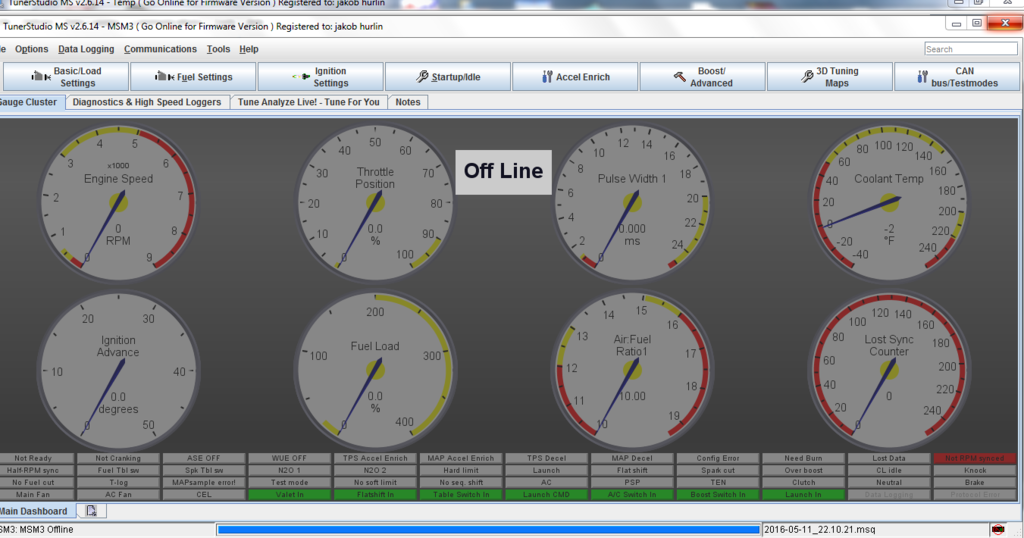Click the Config Error indicator
This screenshot has height=538, width=1024.
[x=718, y=458]
